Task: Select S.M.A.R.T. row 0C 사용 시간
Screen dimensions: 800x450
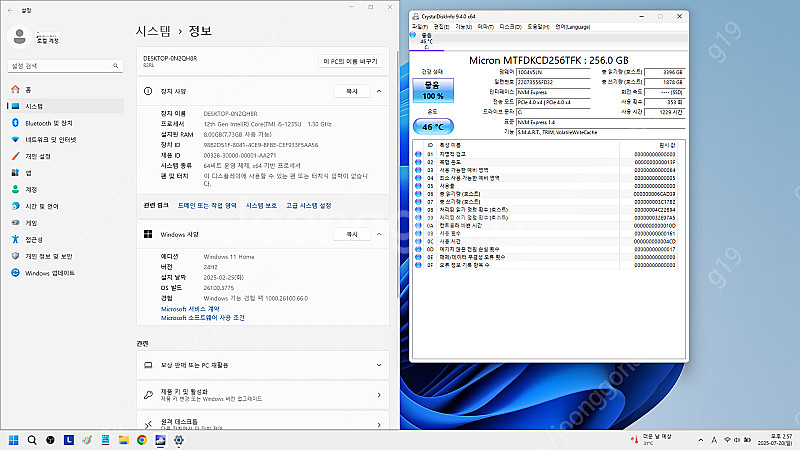Action: [546, 241]
